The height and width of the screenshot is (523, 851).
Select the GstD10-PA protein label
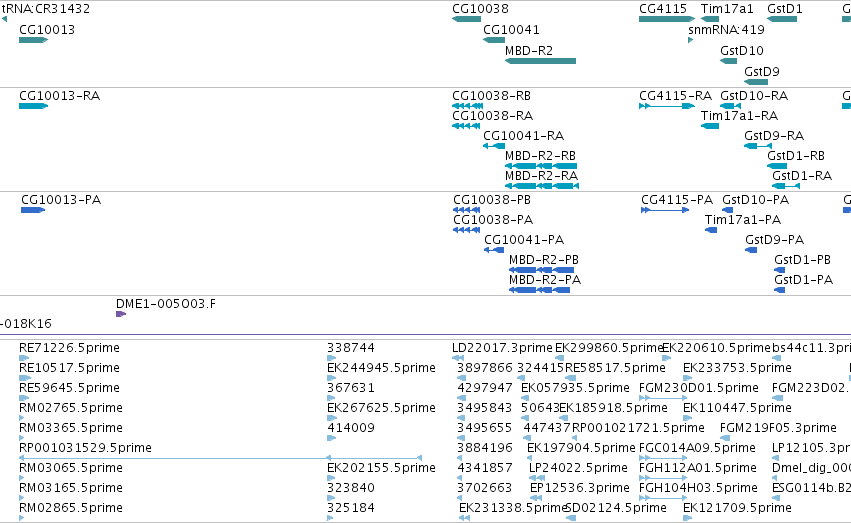[755, 200]
